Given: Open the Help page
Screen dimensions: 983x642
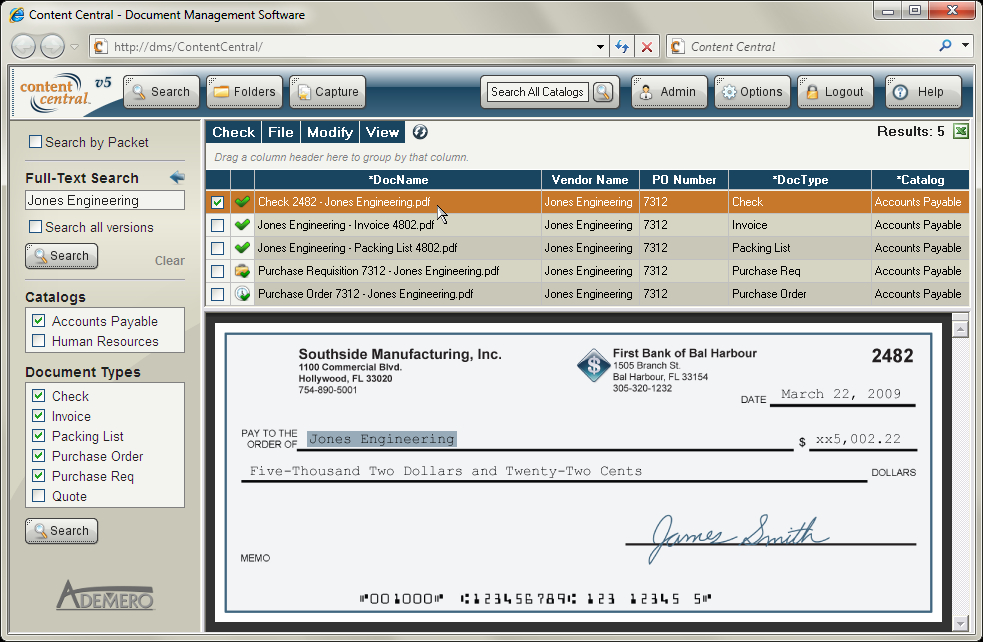Looking at the screenshot, I should (923, 92).
